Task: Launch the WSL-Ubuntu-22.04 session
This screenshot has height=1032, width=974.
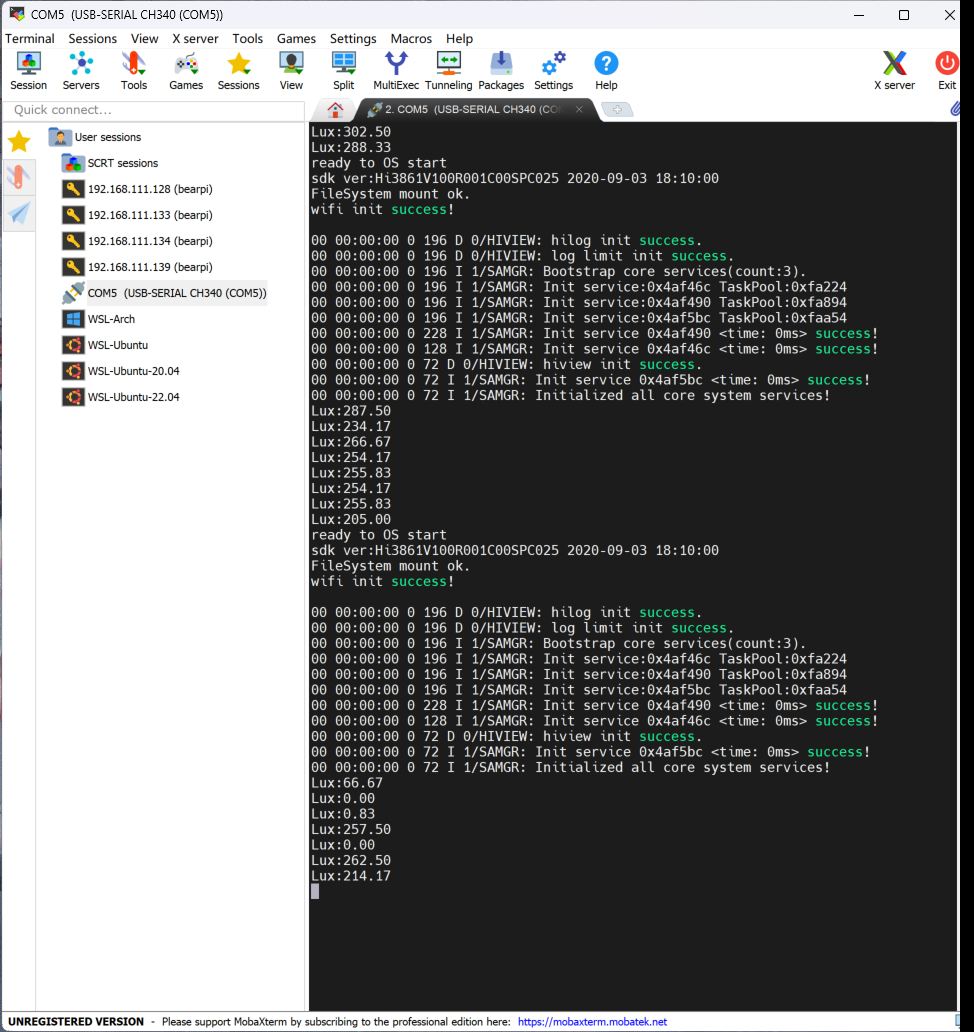Action: tap(133, 397)
